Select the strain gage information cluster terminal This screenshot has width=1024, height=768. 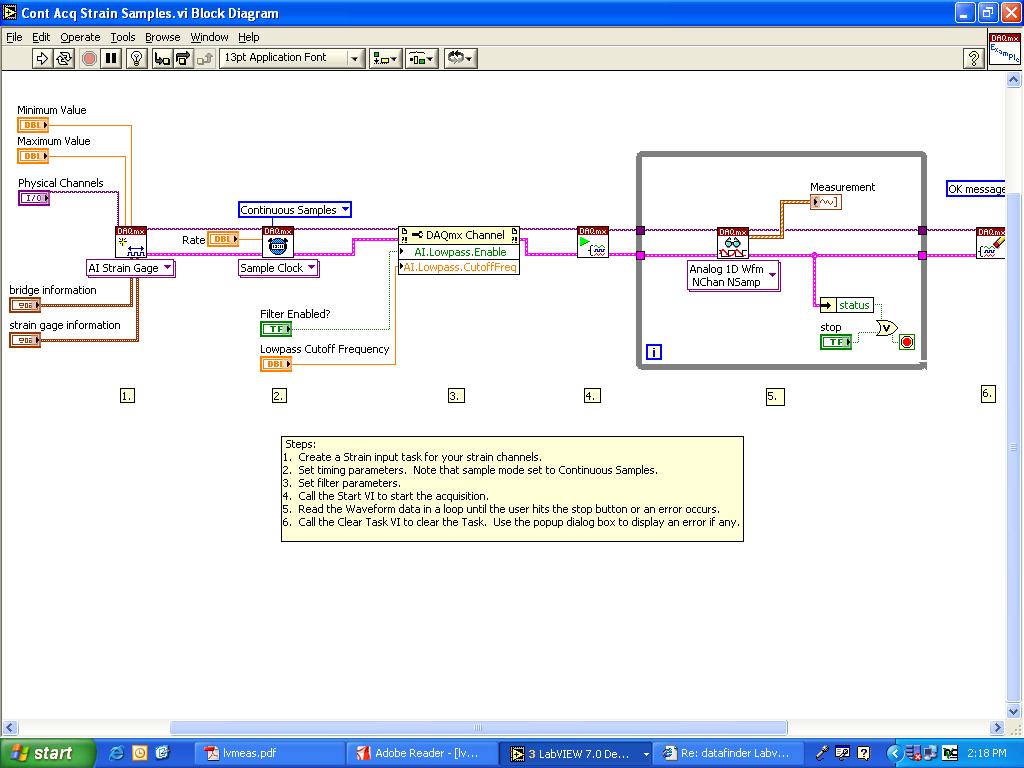(25, 340)
